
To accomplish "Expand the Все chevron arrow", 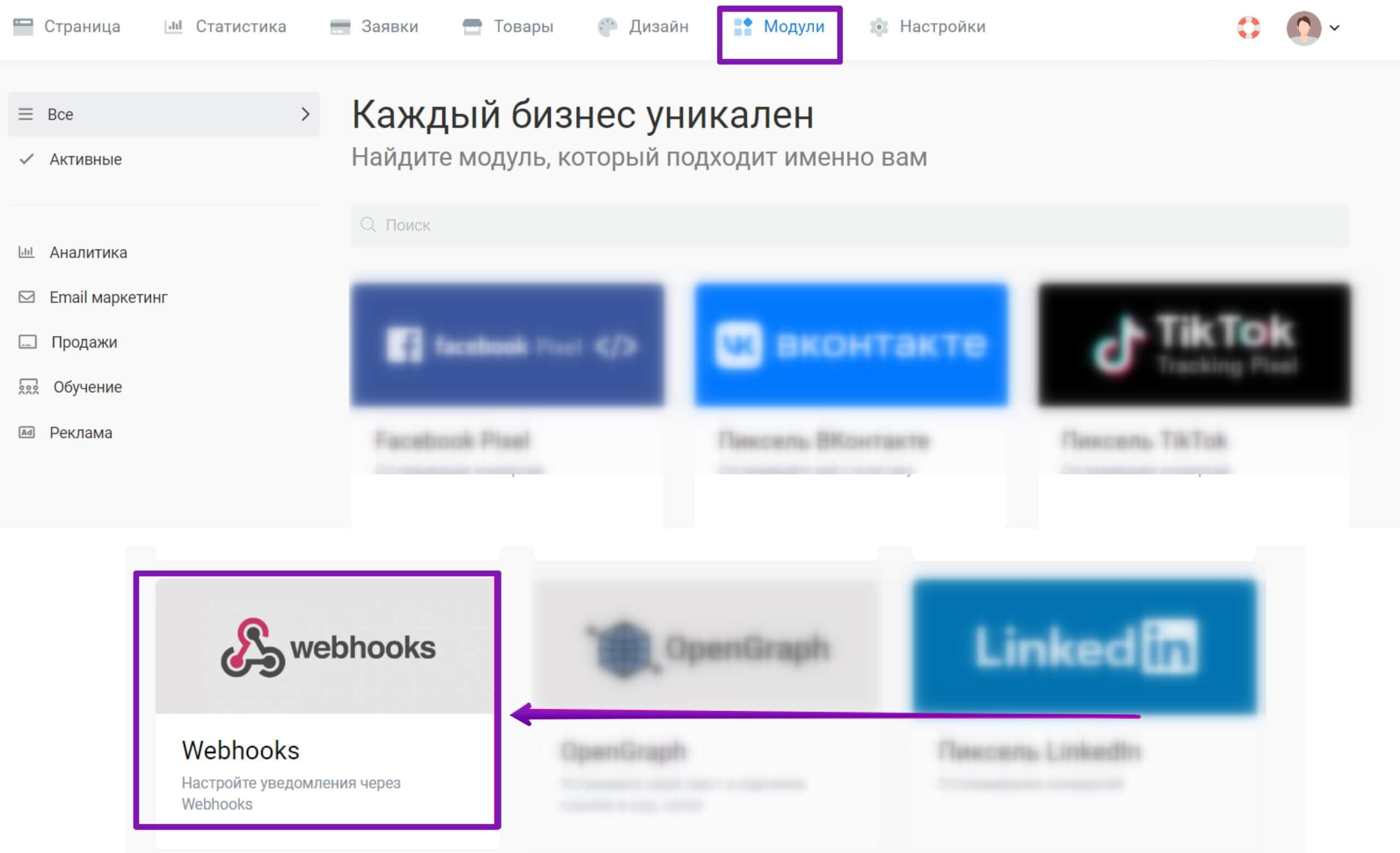I will click(x=305, y=114).
